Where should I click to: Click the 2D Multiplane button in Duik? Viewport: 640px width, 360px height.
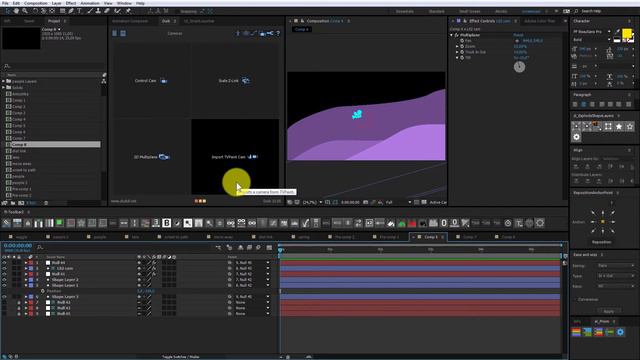(x=151, y=157)
